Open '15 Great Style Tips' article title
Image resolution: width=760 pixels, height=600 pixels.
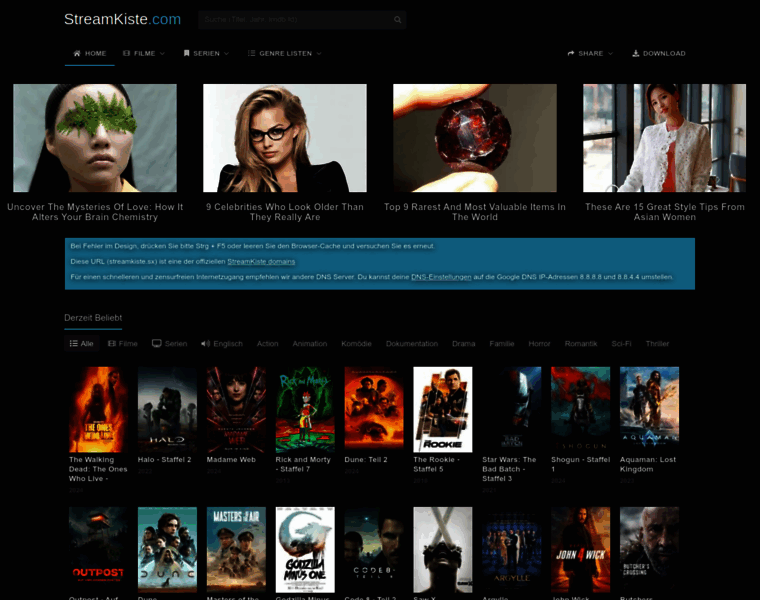[x=665, y=212]
